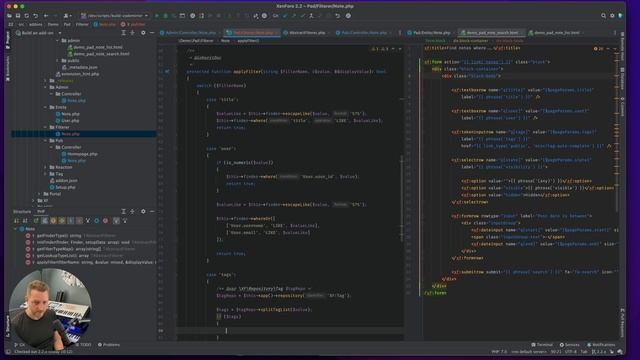Toggle the red circle filter in Structure toolbar
Image resolution: width=640 pixels, height=360 pixels.
click(105, 221)
